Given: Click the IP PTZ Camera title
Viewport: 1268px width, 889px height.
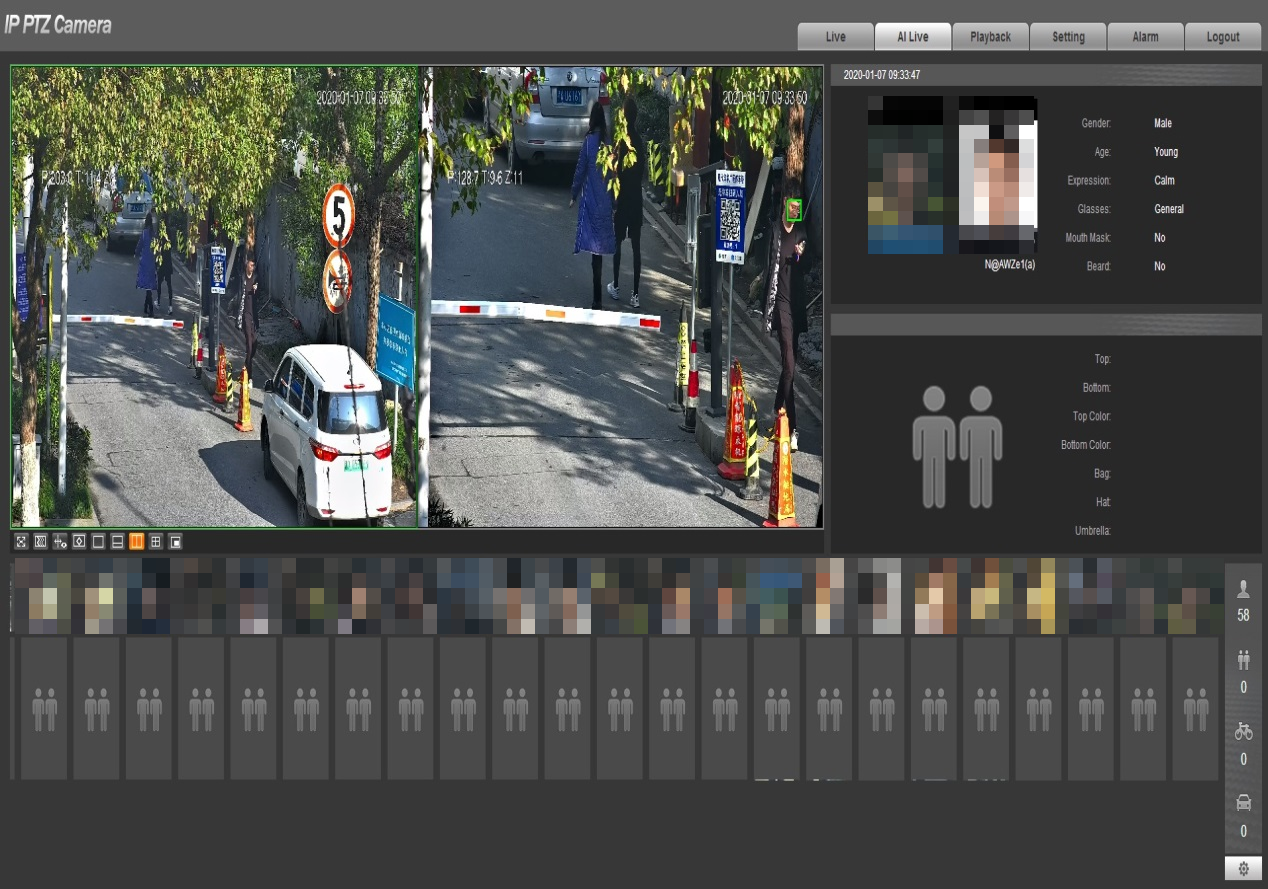Looking at the screenshot, I should [57, 25].
